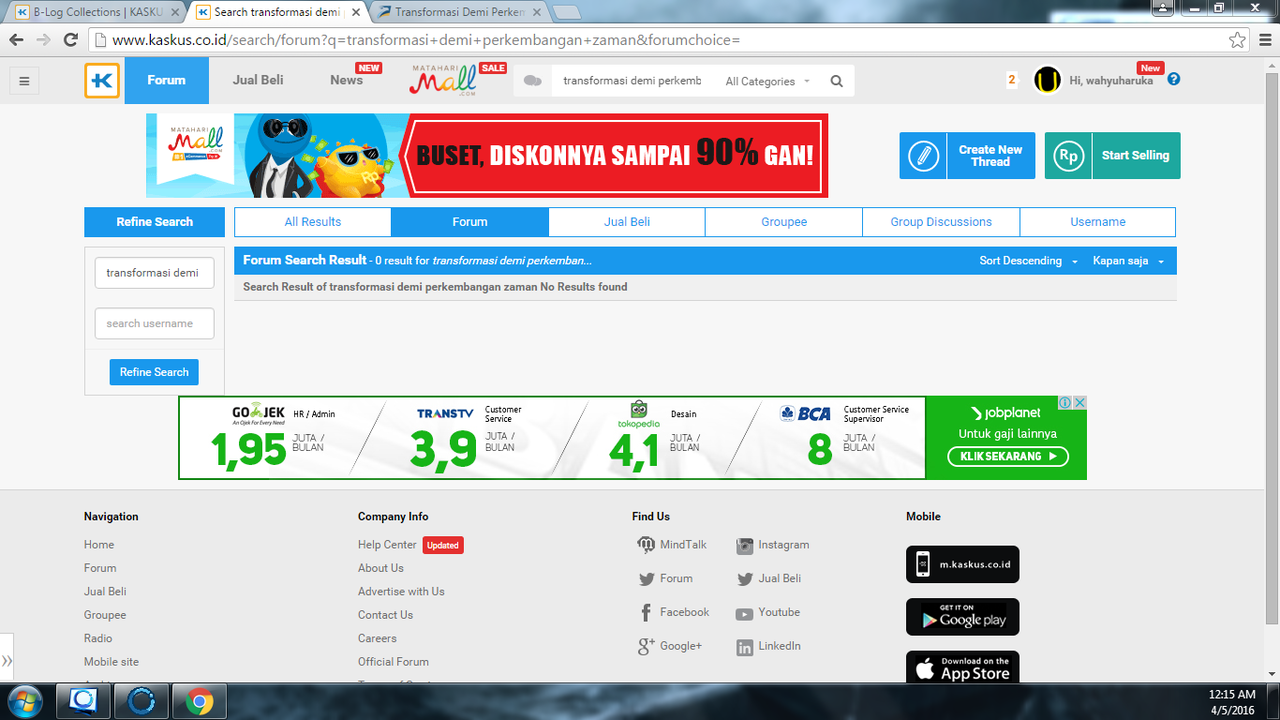
Task: Open the notifications count badge showing 2
Action: point(1012,80)
